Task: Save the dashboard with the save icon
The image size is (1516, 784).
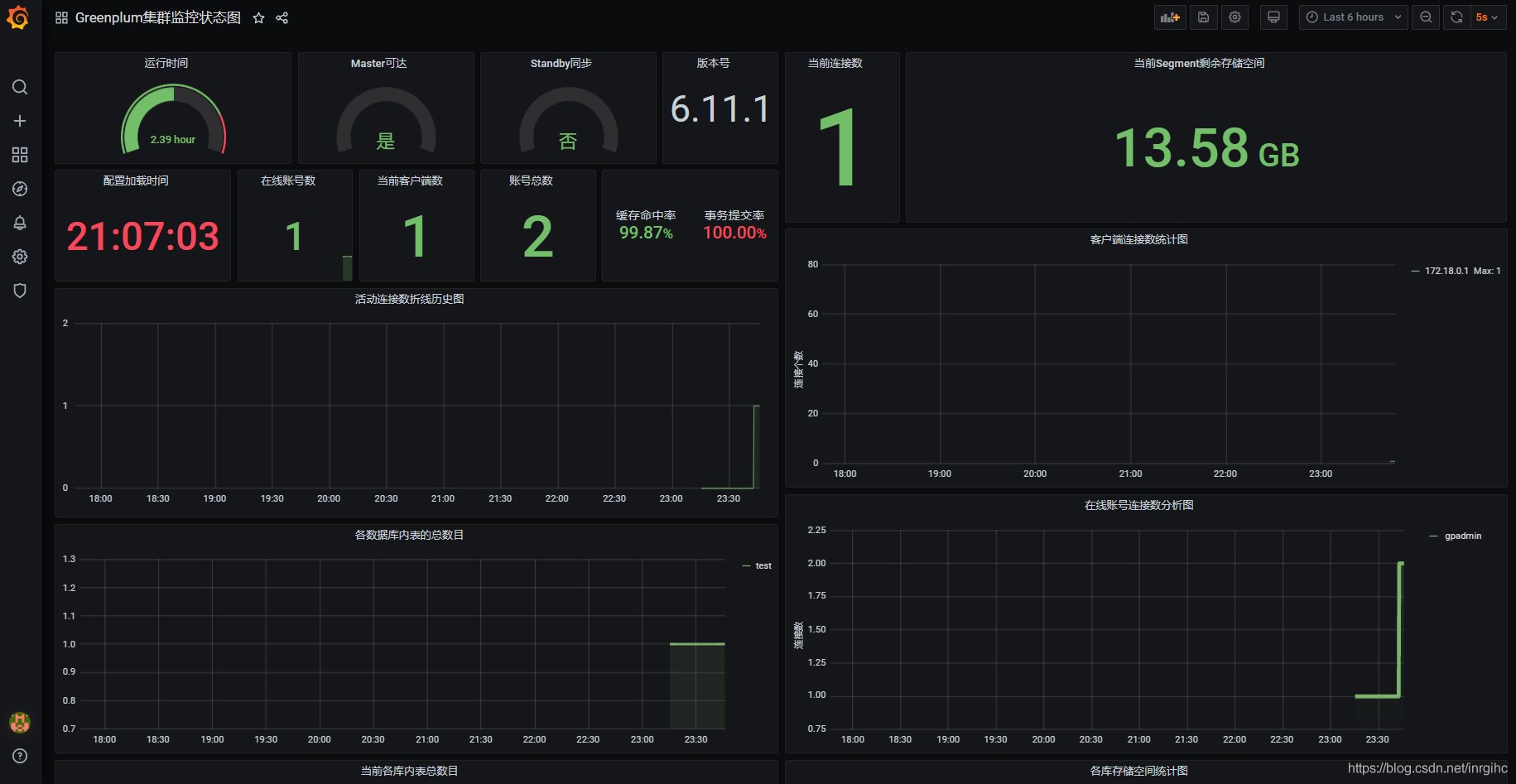Action: point(1203,17)
